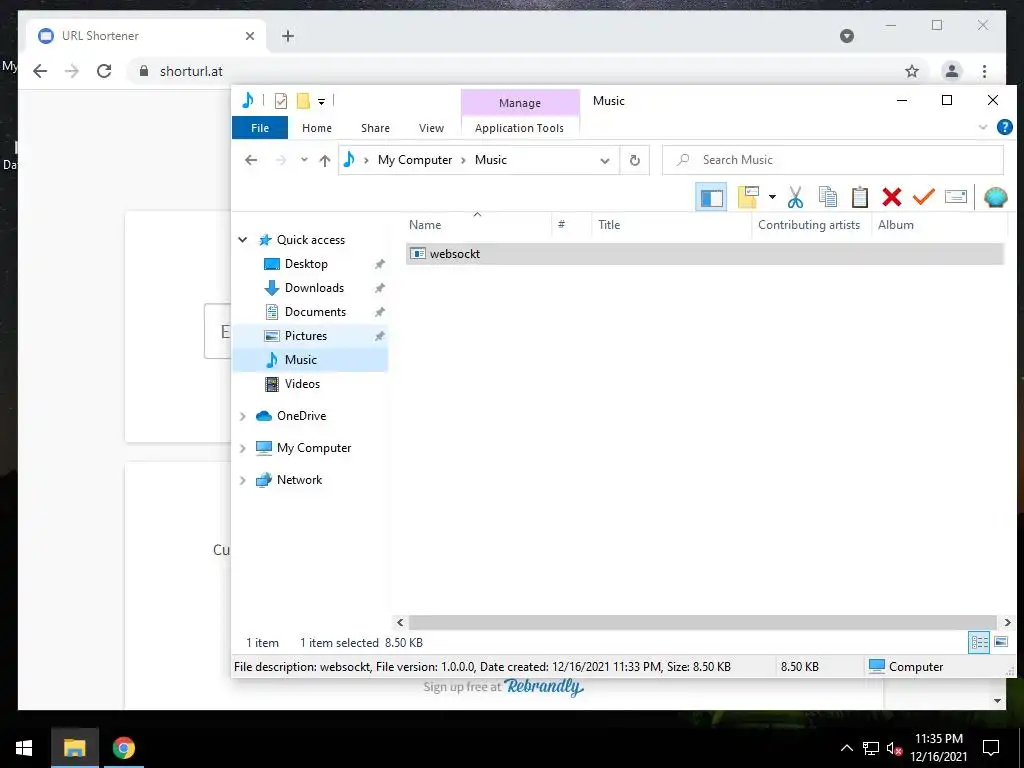Select Pictures in Quick access
The width and height of the screenshot is (1024, 768).
(306, 336)
